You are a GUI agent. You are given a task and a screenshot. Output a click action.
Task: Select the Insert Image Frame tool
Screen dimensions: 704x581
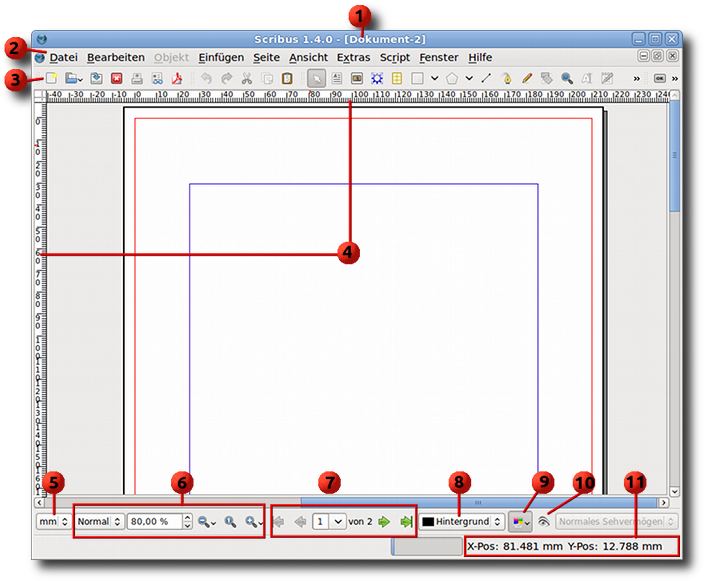[357, 79]
